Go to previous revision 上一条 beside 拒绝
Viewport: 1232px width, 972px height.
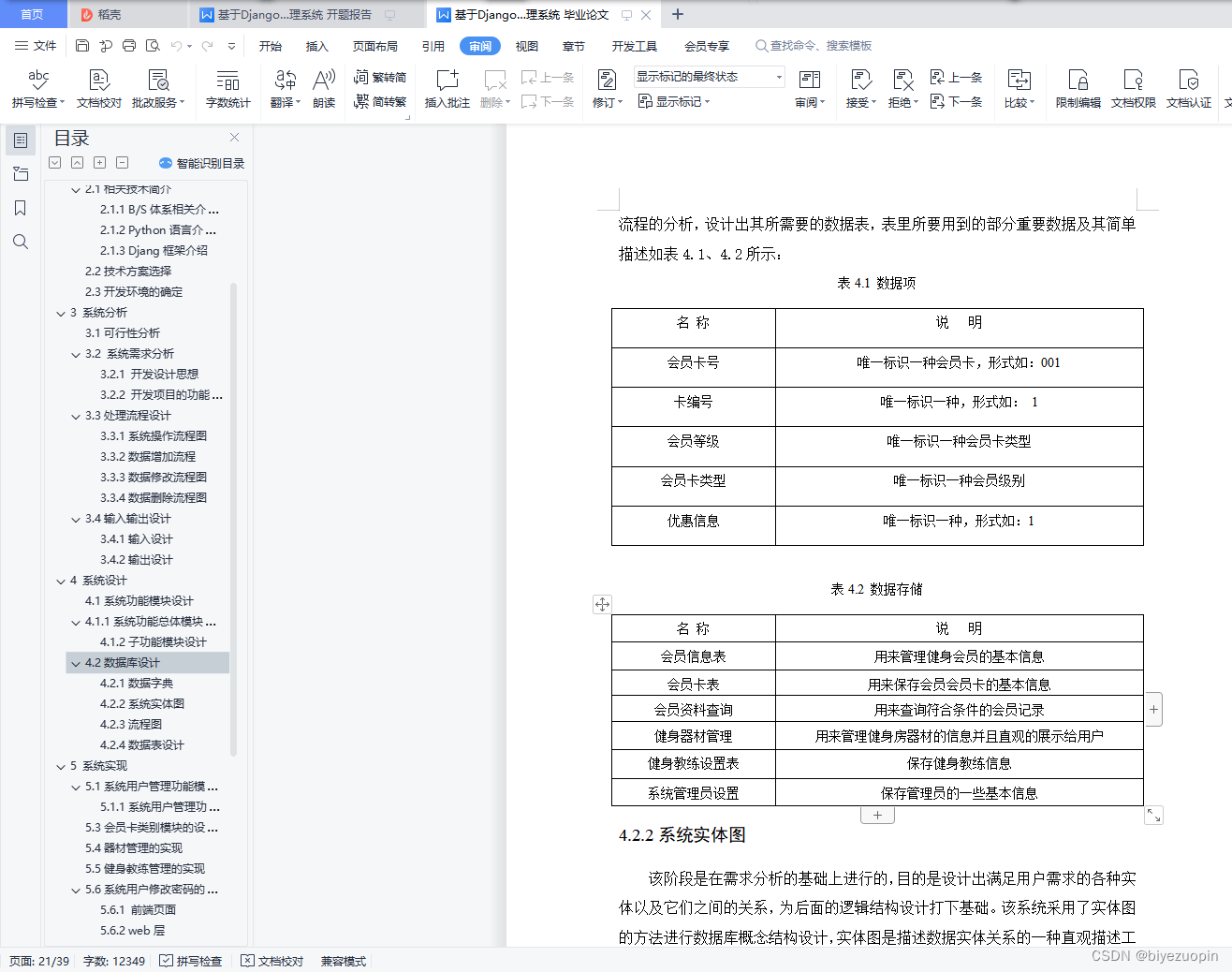pos(956,77)
